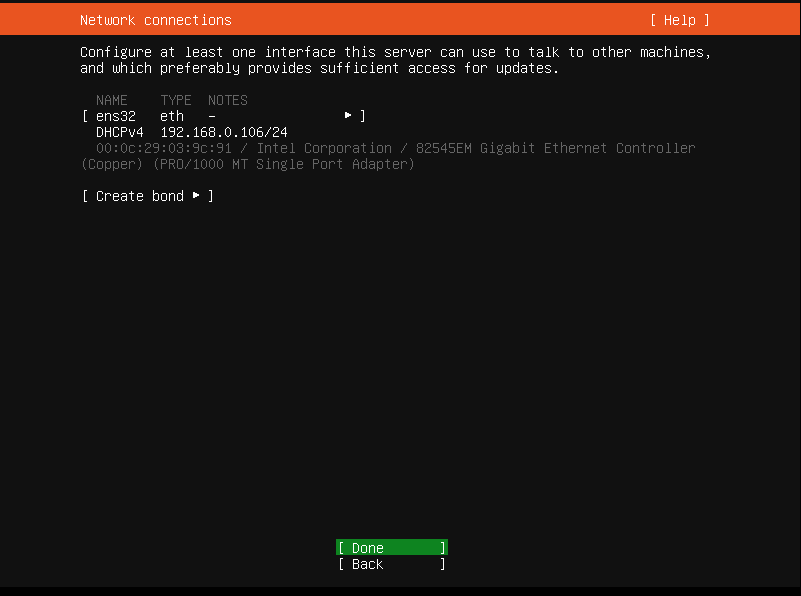Click the TYPE column header
This screenshot has height=596, width=801.
[176, 100]
